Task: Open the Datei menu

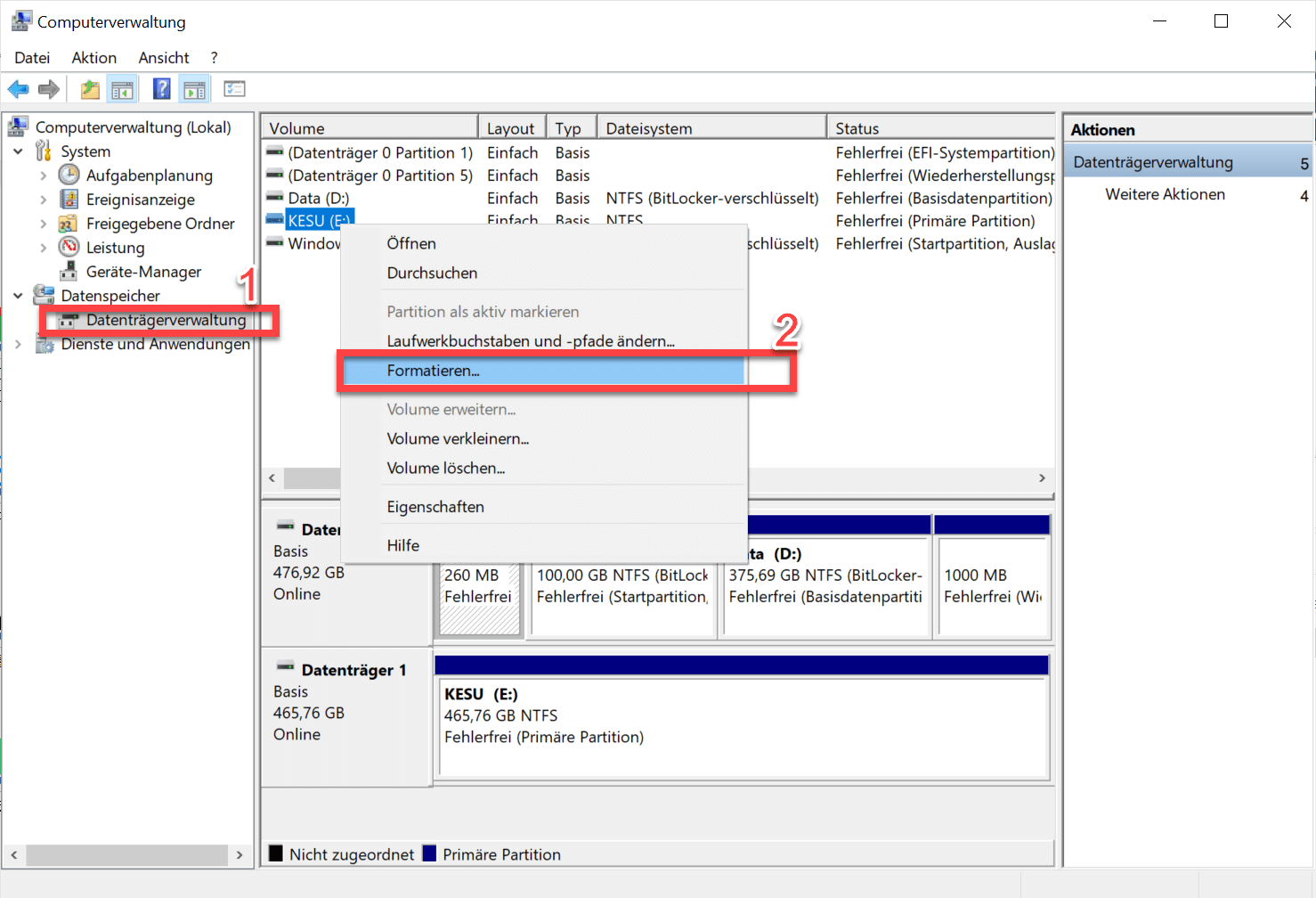Action: pos(32,58)
